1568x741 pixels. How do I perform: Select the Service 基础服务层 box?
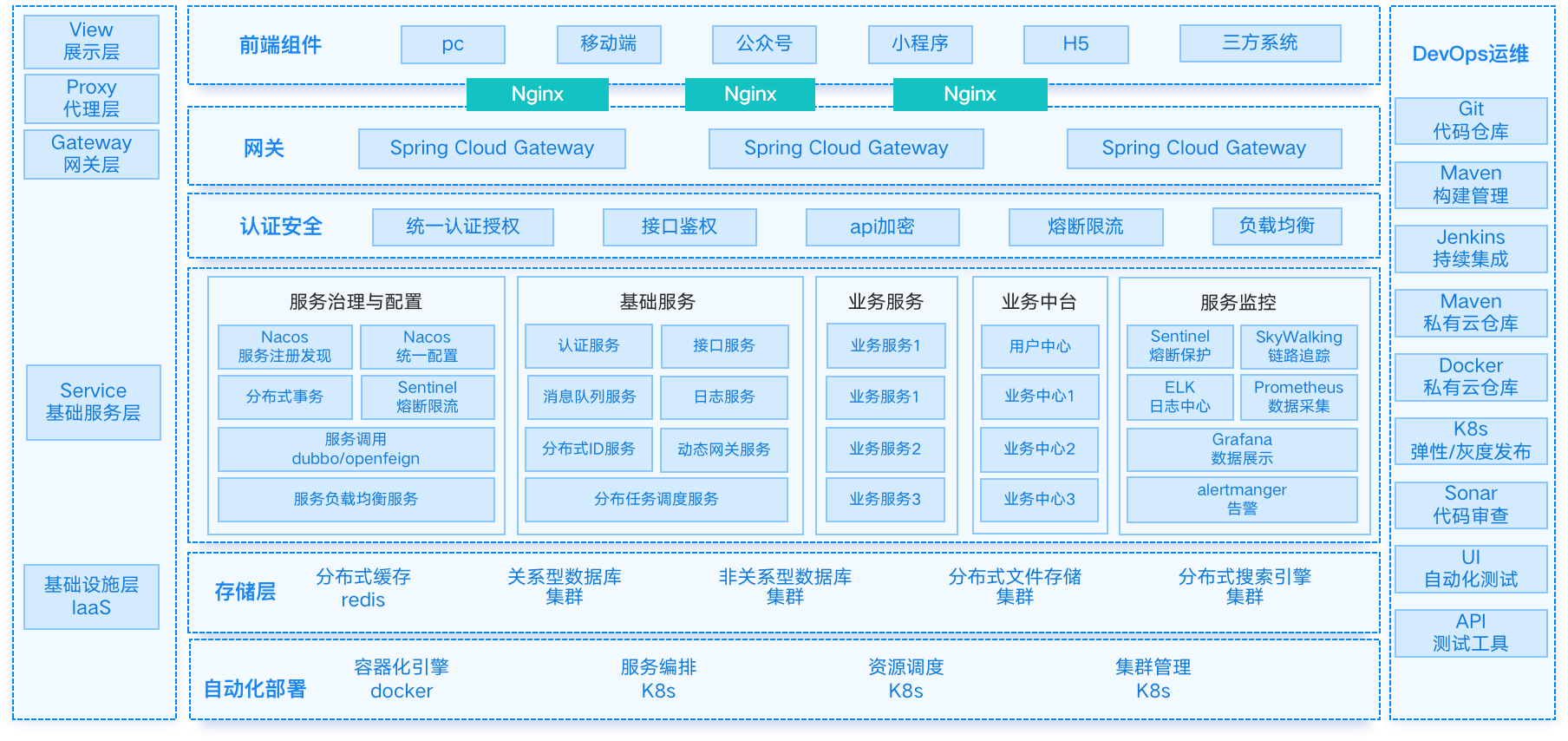point(94,402)
